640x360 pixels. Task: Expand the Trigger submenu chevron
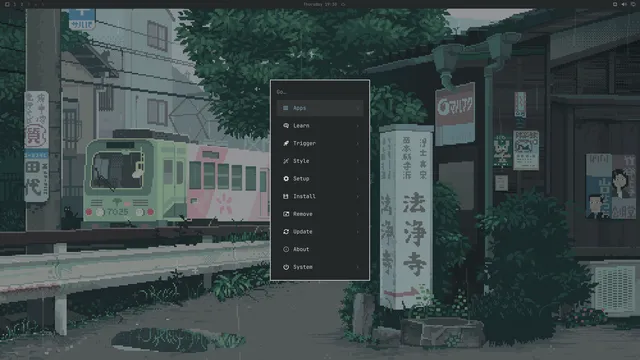pyautogui.click(x=358, y=143)
